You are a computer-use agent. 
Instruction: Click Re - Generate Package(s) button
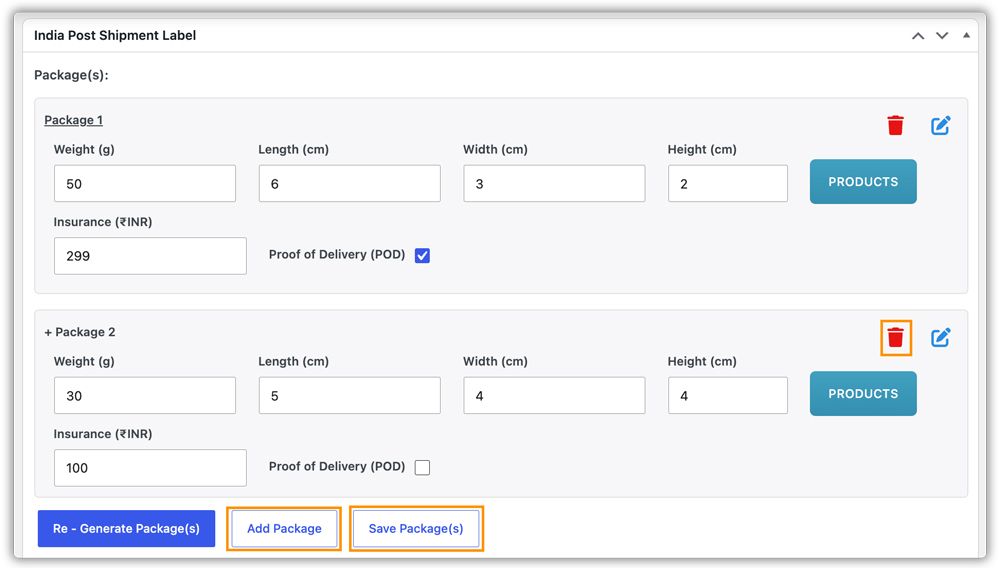click(x=126, y=528)
